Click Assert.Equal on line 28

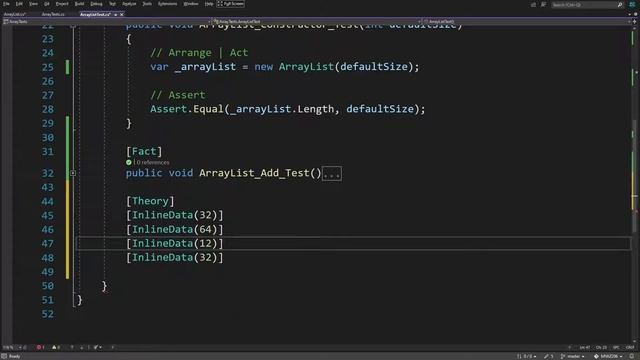coord(187,109)
